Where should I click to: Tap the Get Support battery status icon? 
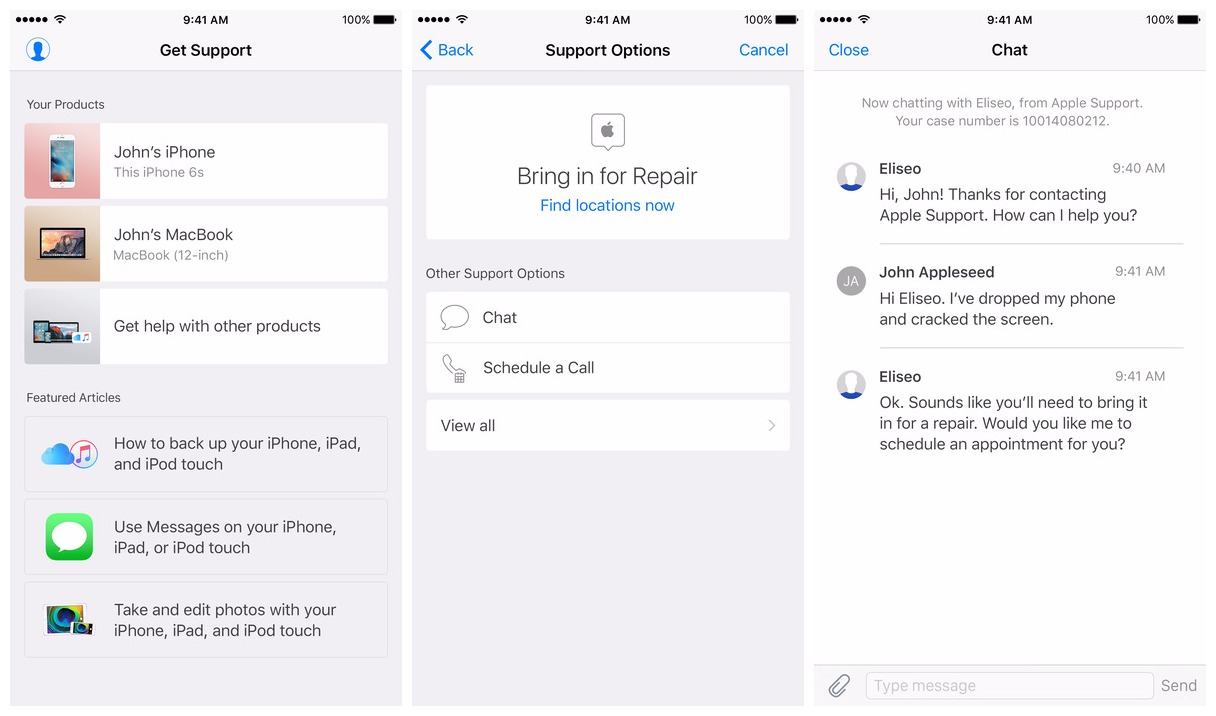tap(385, 20)
